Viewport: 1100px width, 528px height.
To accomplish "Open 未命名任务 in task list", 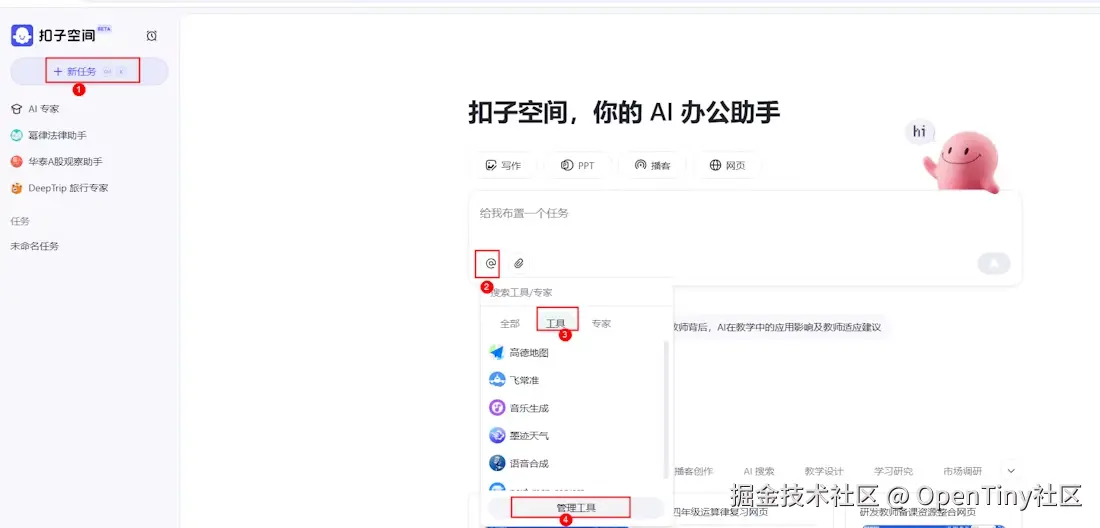I will point(34,246).
